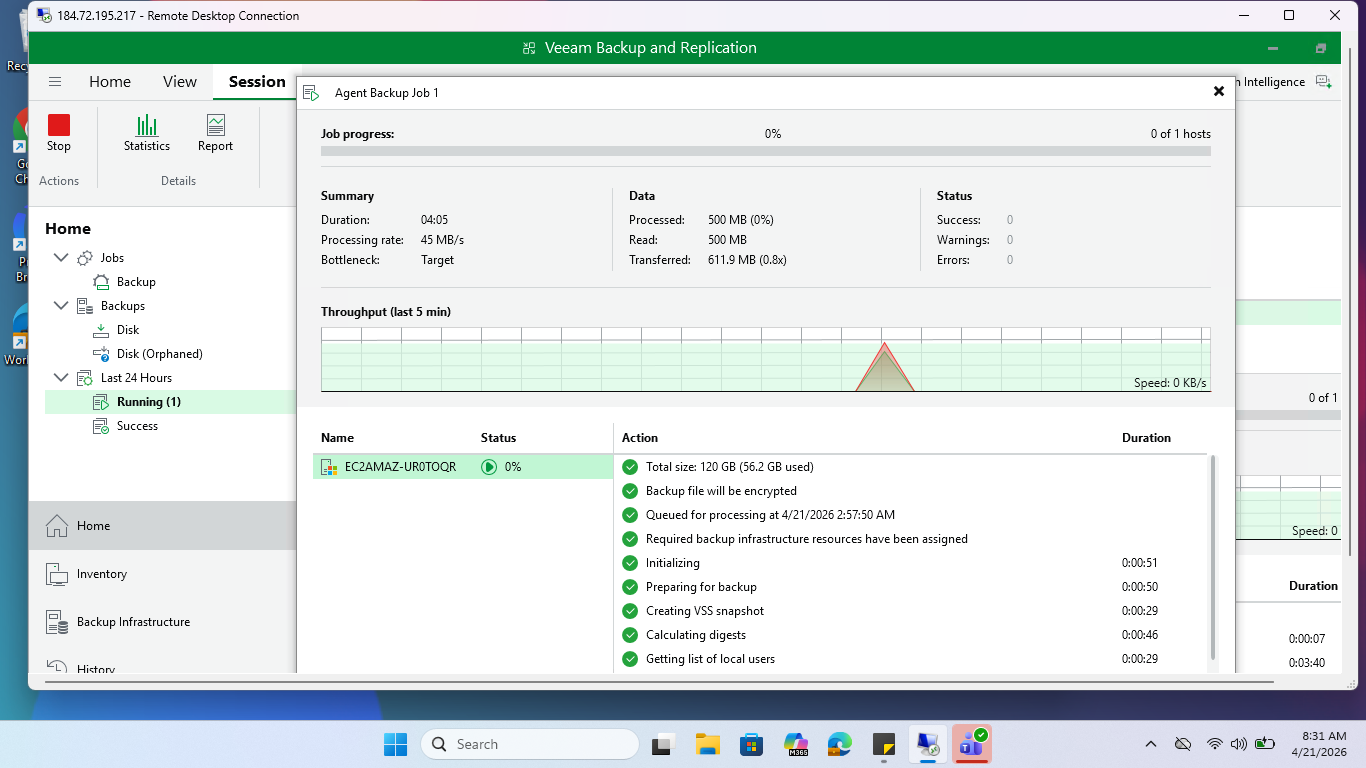Click the green in-progress status icon at 0%
Viewport: 1366px width, 768px height.
pyautogui.click(x=489, y=467)
